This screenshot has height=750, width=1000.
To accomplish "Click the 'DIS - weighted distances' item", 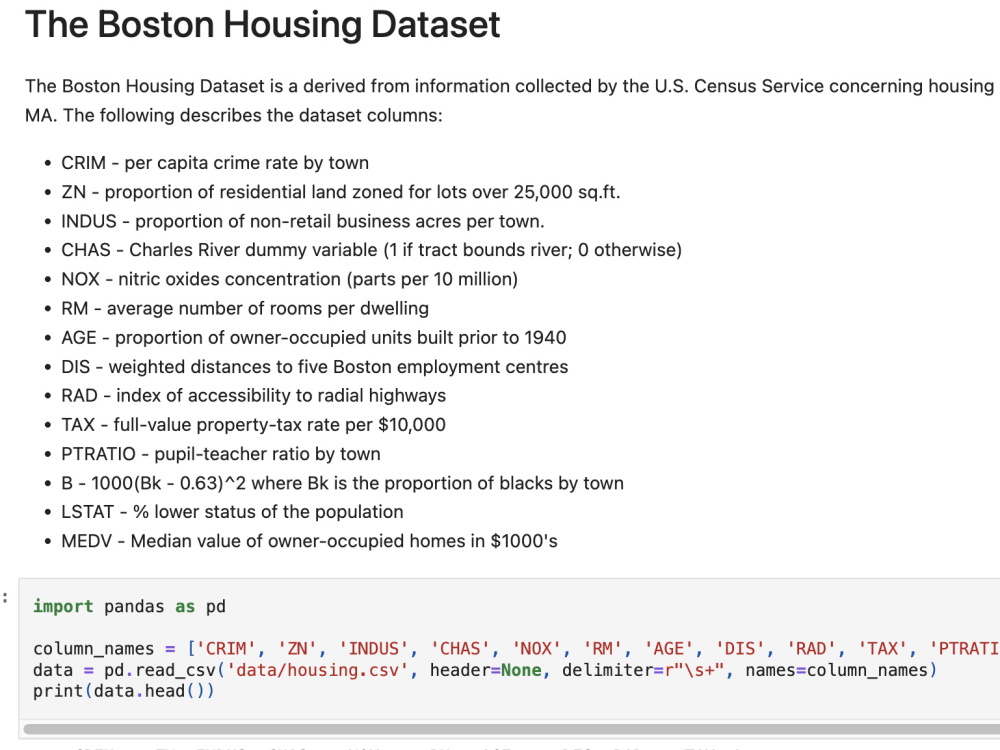I will click(314, 367).
